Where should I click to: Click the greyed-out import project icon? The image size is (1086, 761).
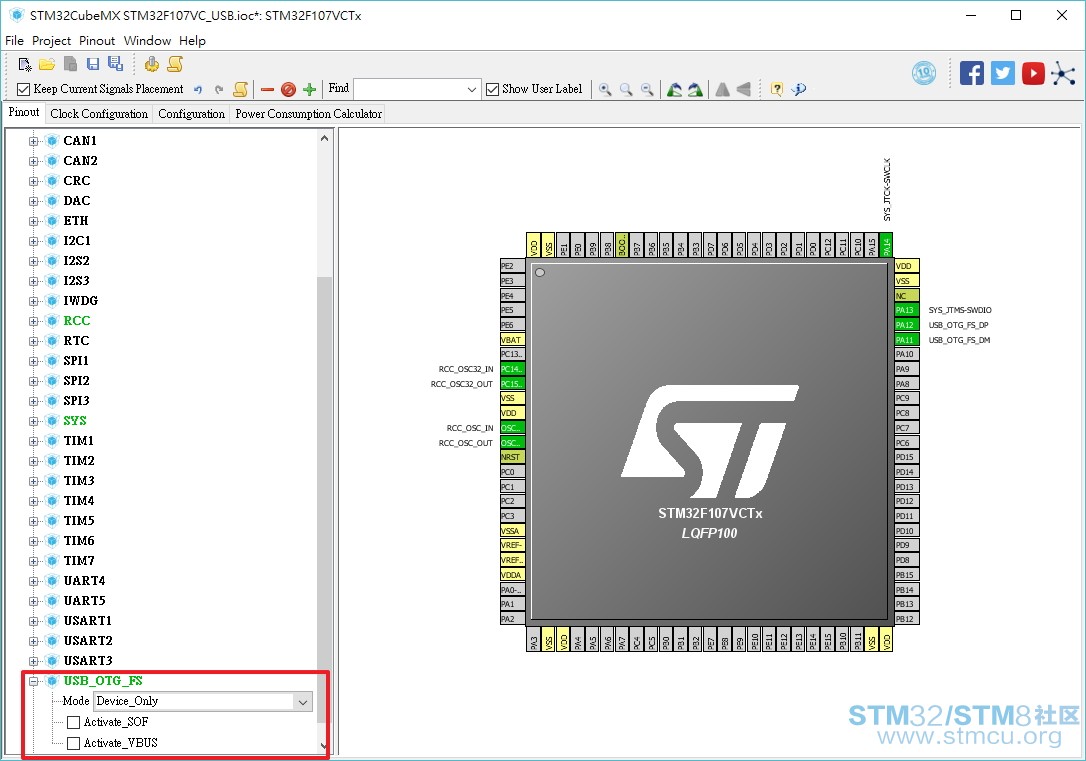[70, 64]
